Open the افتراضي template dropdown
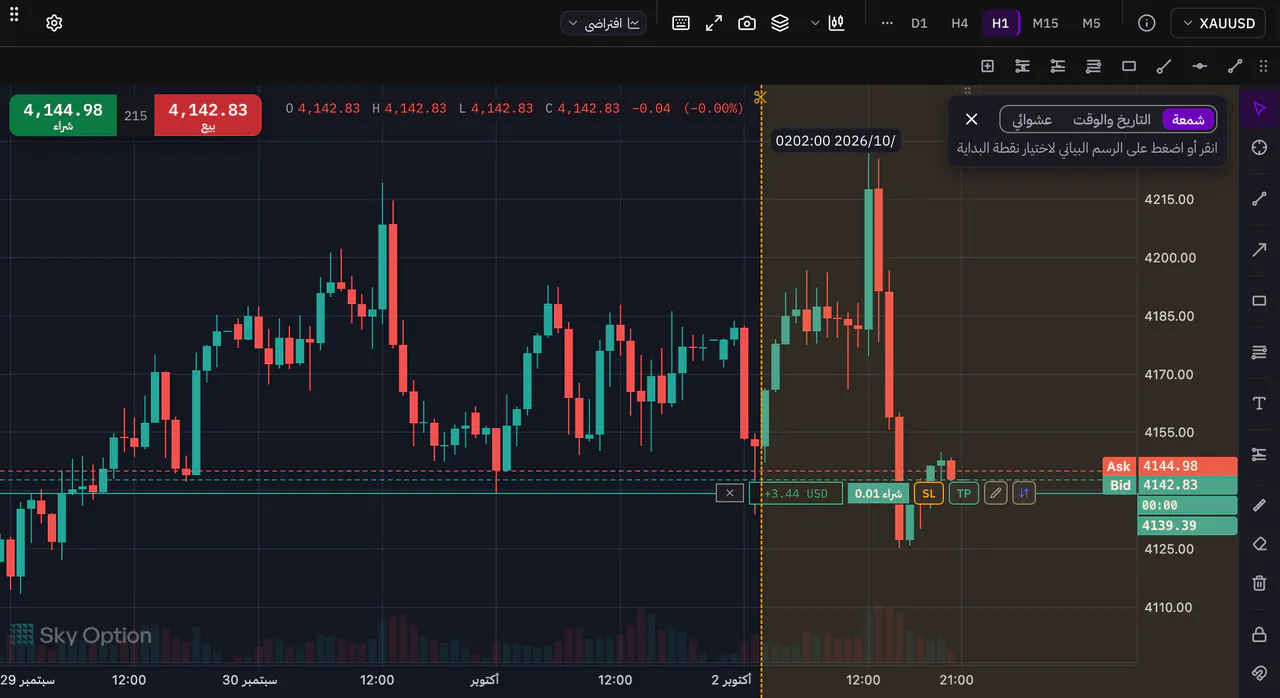 tap(603, 23)
